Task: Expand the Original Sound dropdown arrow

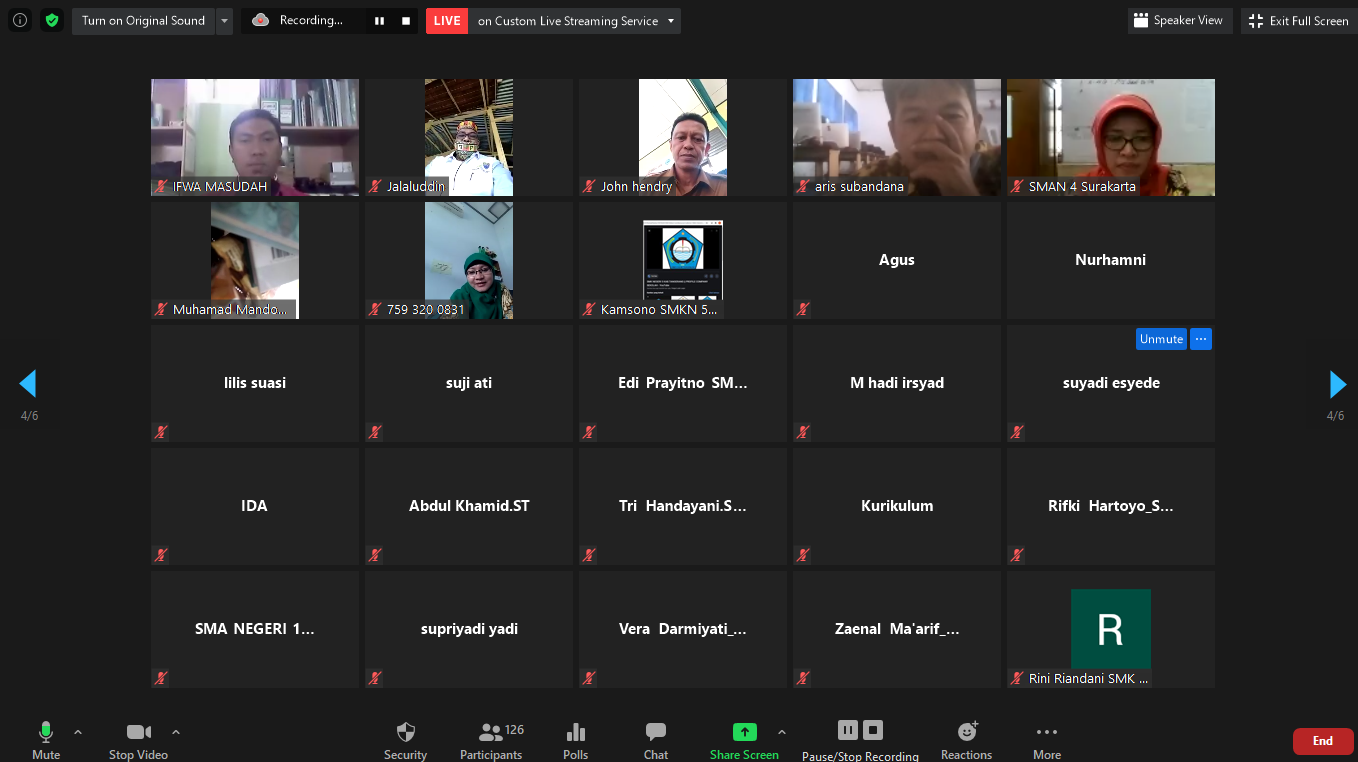Action: click(225, 21)
